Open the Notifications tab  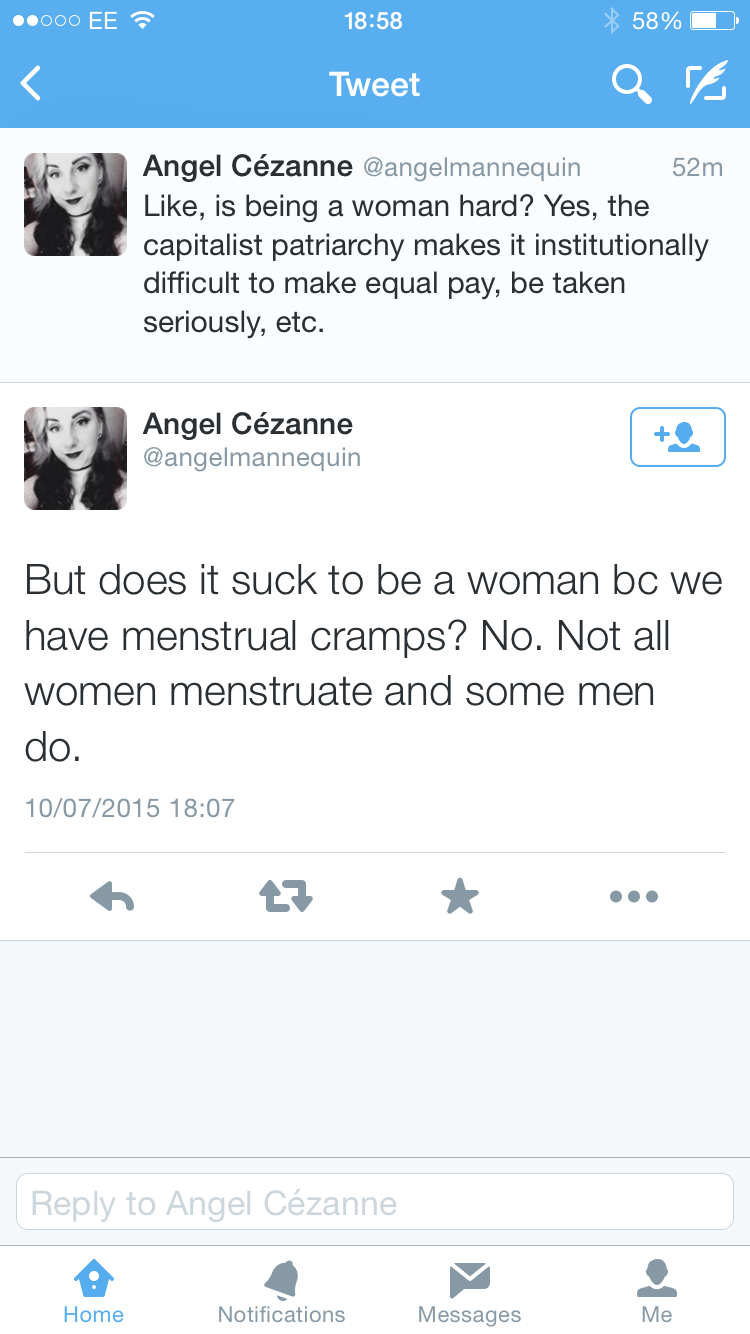click(x=281, y=1291)
